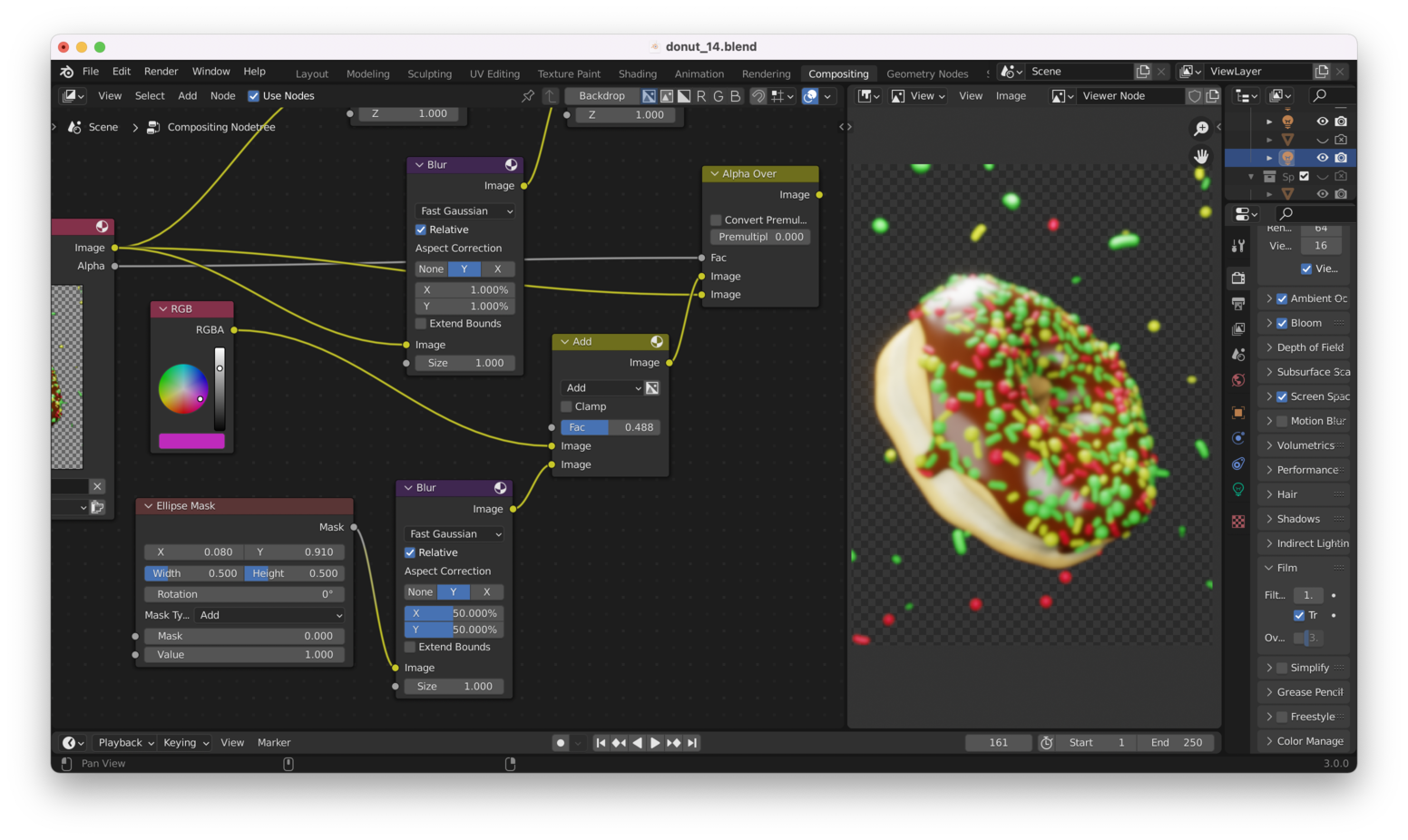1408x840 pixels.
Task: Disable the Use Nodes checkbox
Action: [254, 96]
